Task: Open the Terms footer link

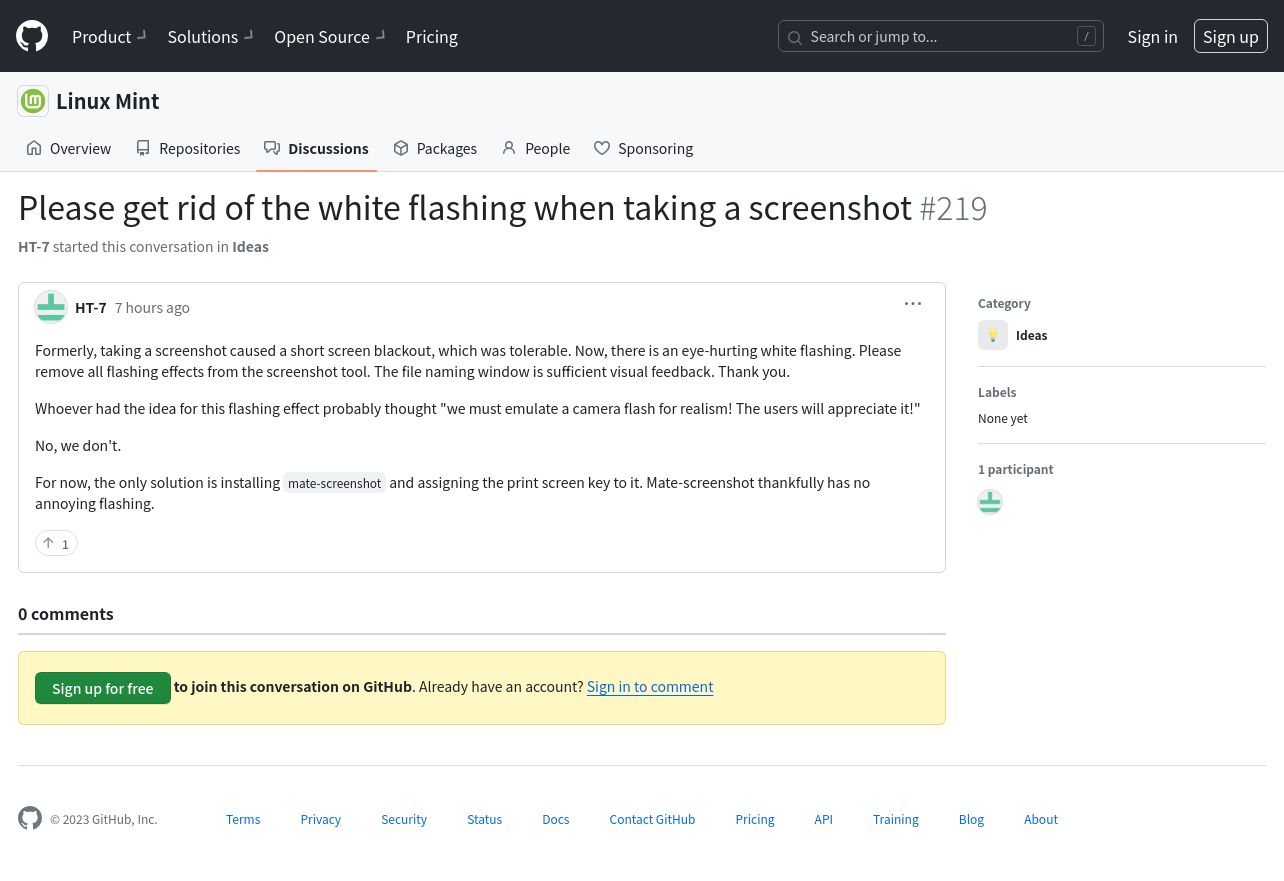Action: (243, 819)
